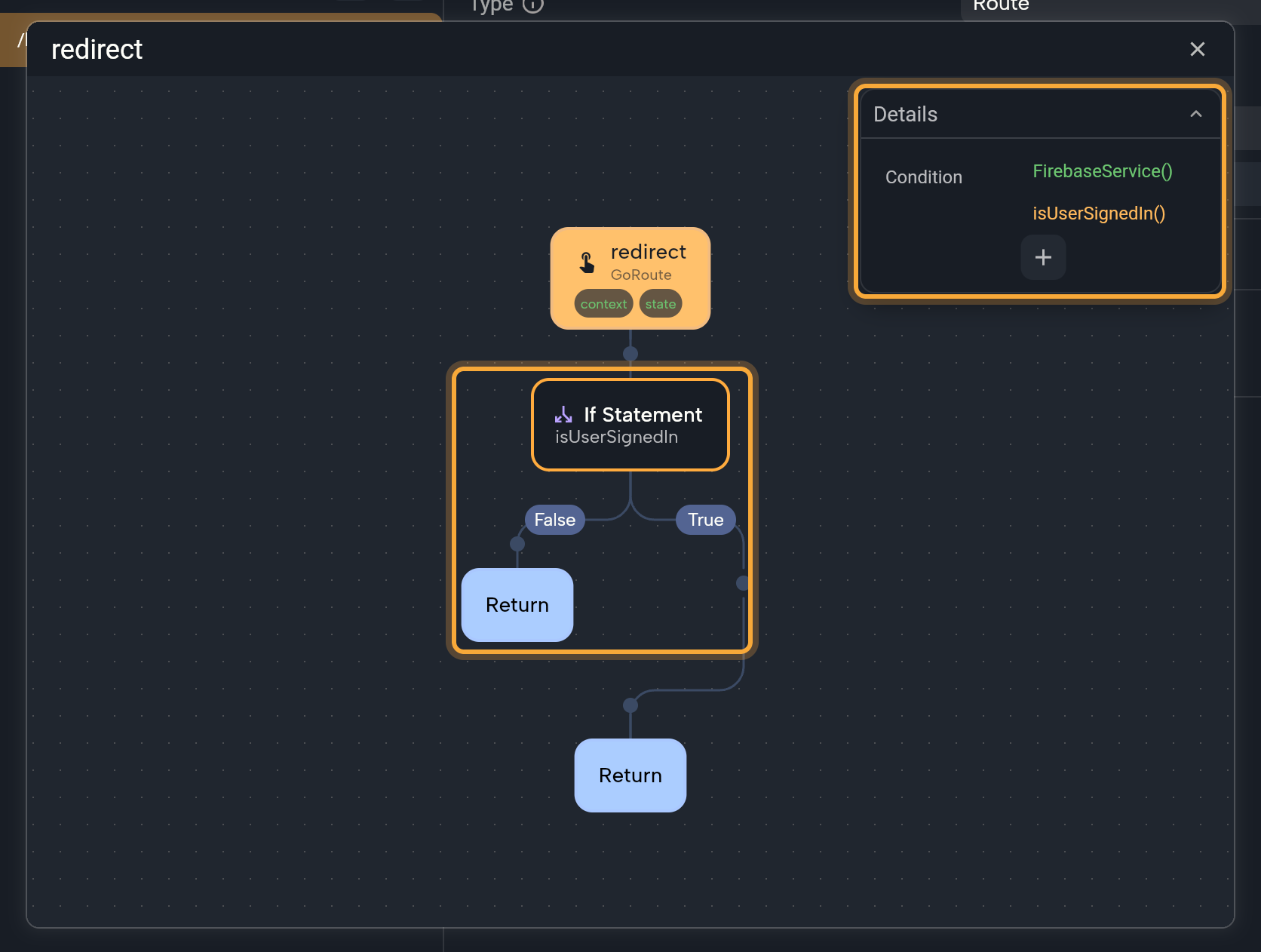Click the If Statement branch icon
The width and height of the screenshot is (1261, 952).
[564, 414]
